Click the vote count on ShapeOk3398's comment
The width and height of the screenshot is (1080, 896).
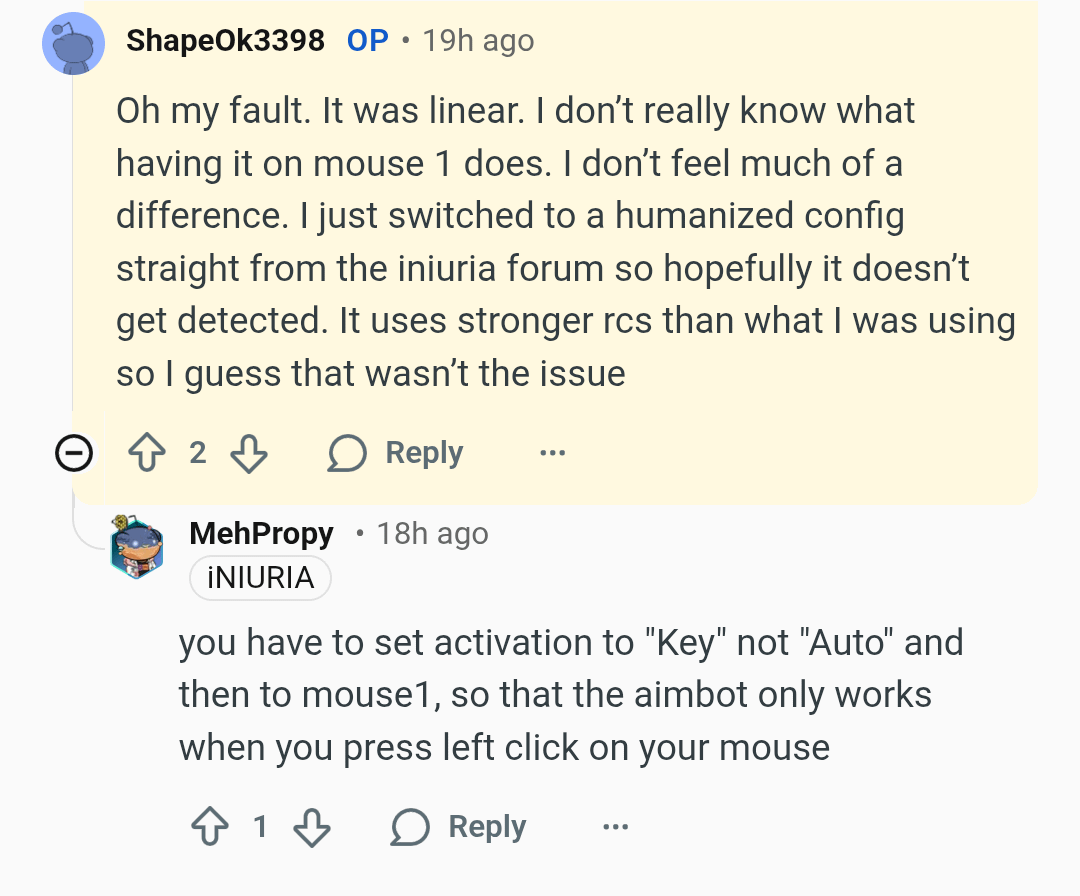coord(198,454)
